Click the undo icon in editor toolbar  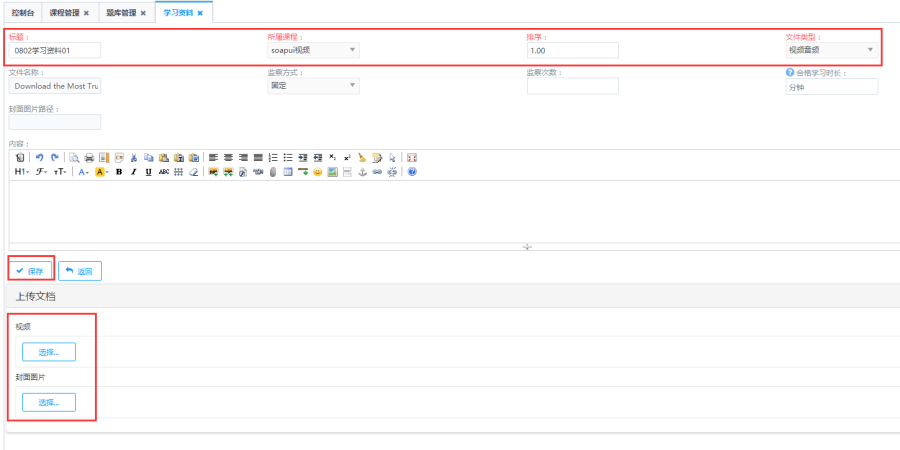click(x=39, y=158)
